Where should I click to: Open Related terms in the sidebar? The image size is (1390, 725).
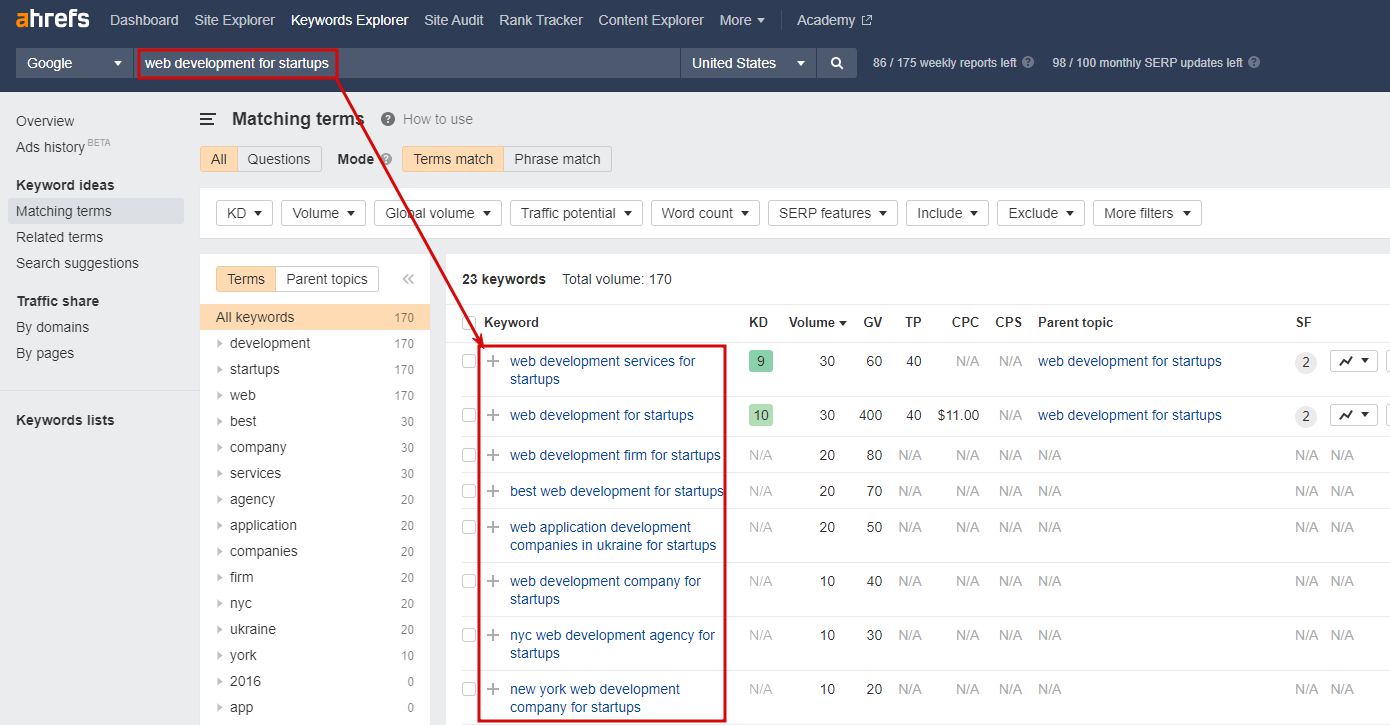(60, 237)
